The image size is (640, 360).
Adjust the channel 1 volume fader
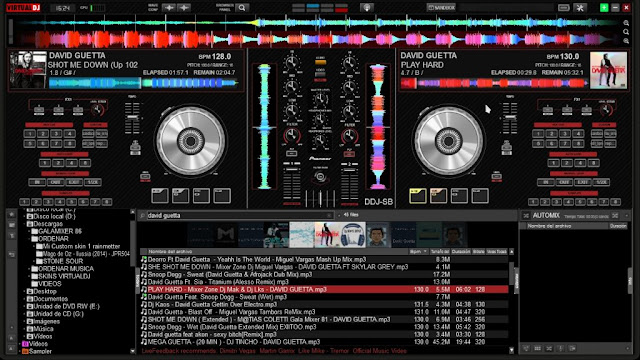click(x=291, y=184)
